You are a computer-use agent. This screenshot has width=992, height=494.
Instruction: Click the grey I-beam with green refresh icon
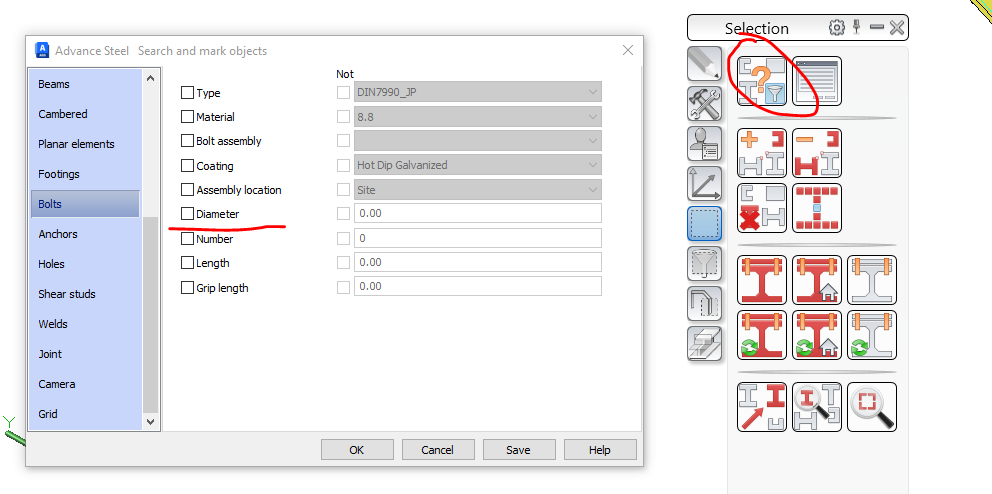click(x=872, y=335)
